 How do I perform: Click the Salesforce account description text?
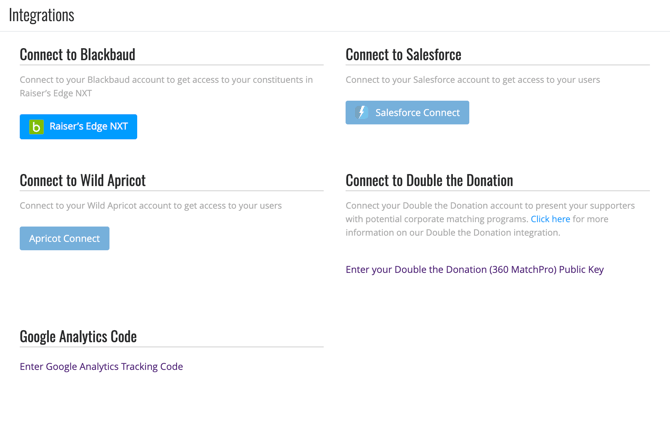472,80
